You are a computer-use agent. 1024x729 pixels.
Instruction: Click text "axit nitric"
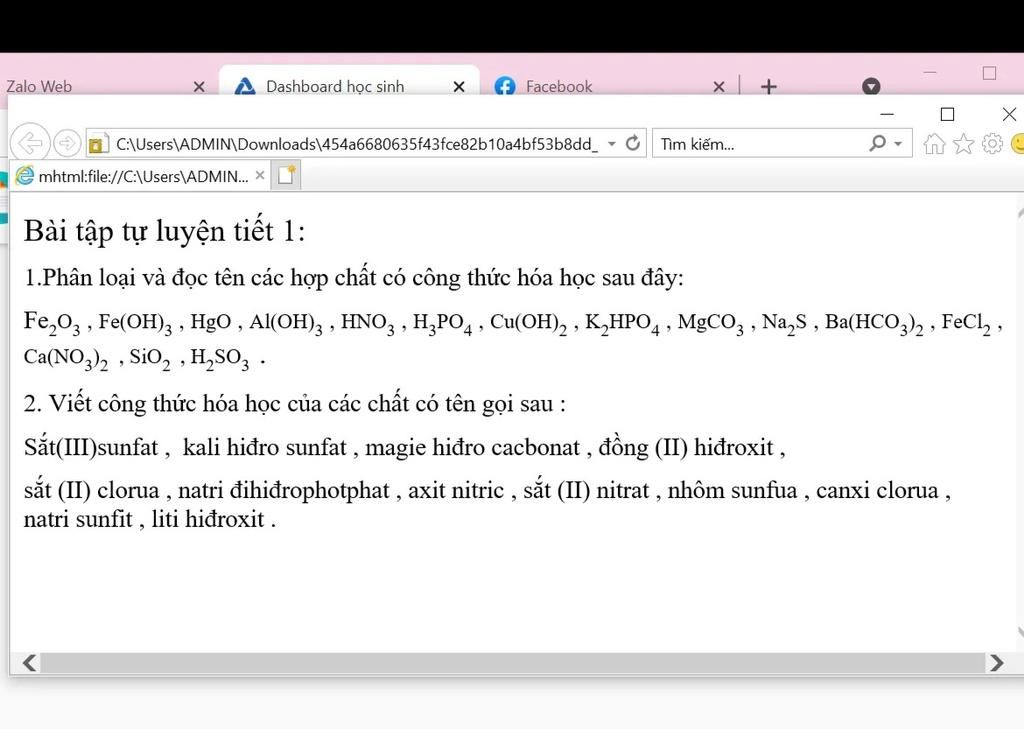point(456,490)
